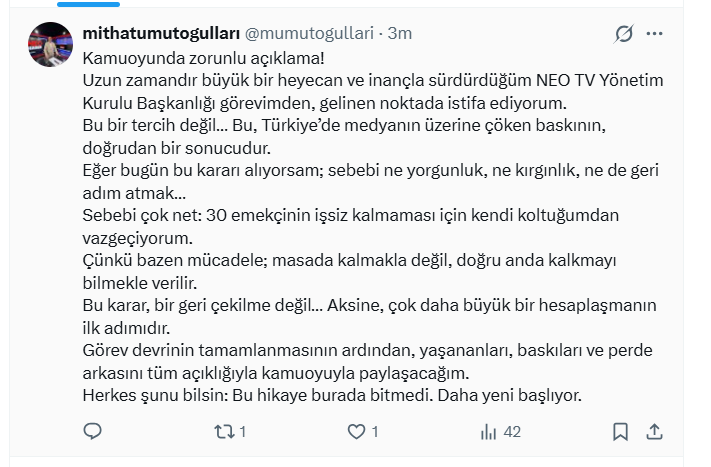Screen dimensions: 711x467
Task: Open view analytics bar chart icon
Action: tap(490, 431)
